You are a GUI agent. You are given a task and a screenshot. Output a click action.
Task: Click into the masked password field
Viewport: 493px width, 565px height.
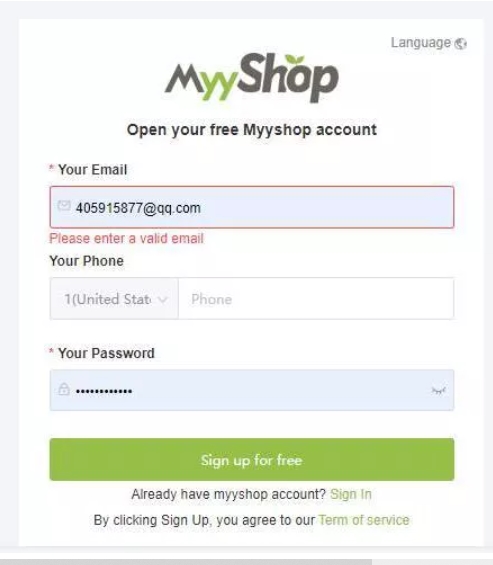point(252,390)
